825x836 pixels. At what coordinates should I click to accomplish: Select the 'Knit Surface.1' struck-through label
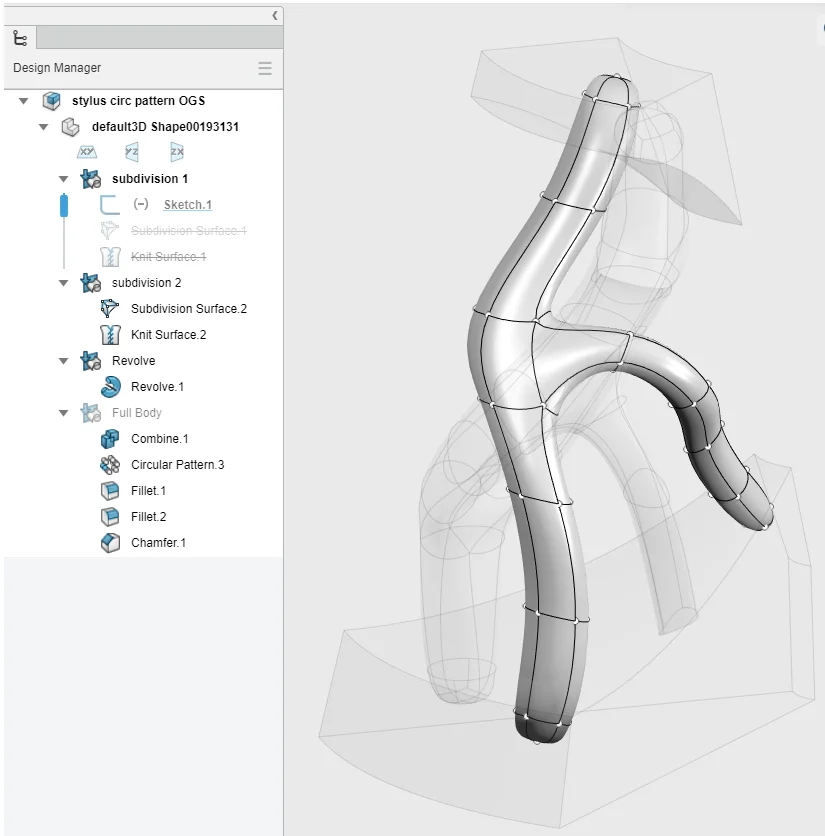pyautogui.click(x=169, y=256)
